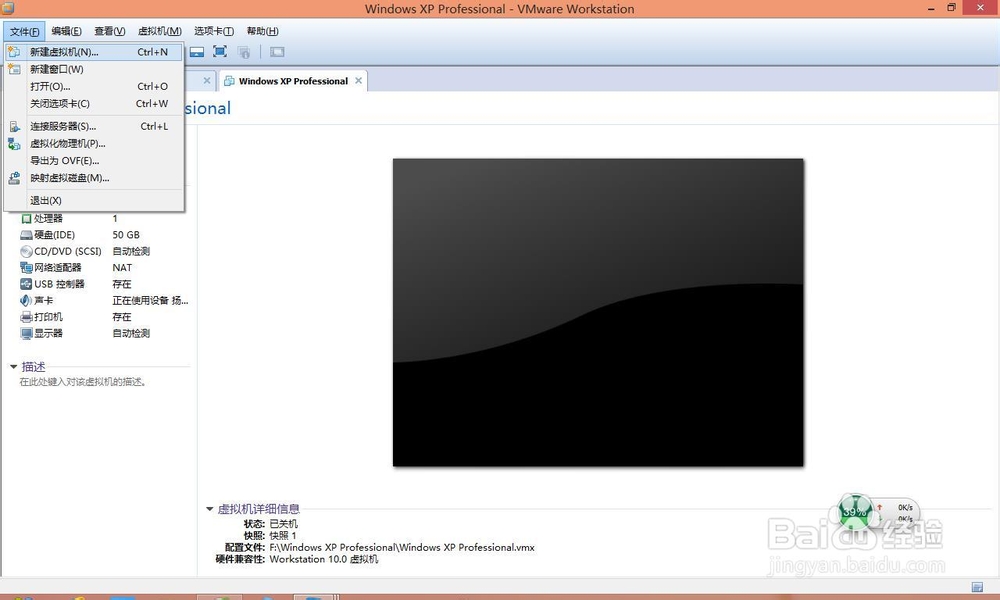Click the 正在使用设备 sound card value
The image size is (1000, 600).
click(151, 300)
